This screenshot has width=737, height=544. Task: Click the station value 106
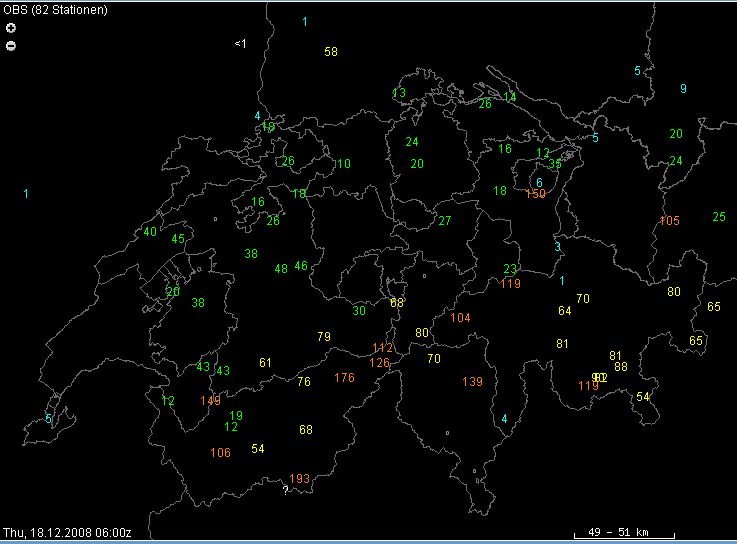click(x=220, y=453)
